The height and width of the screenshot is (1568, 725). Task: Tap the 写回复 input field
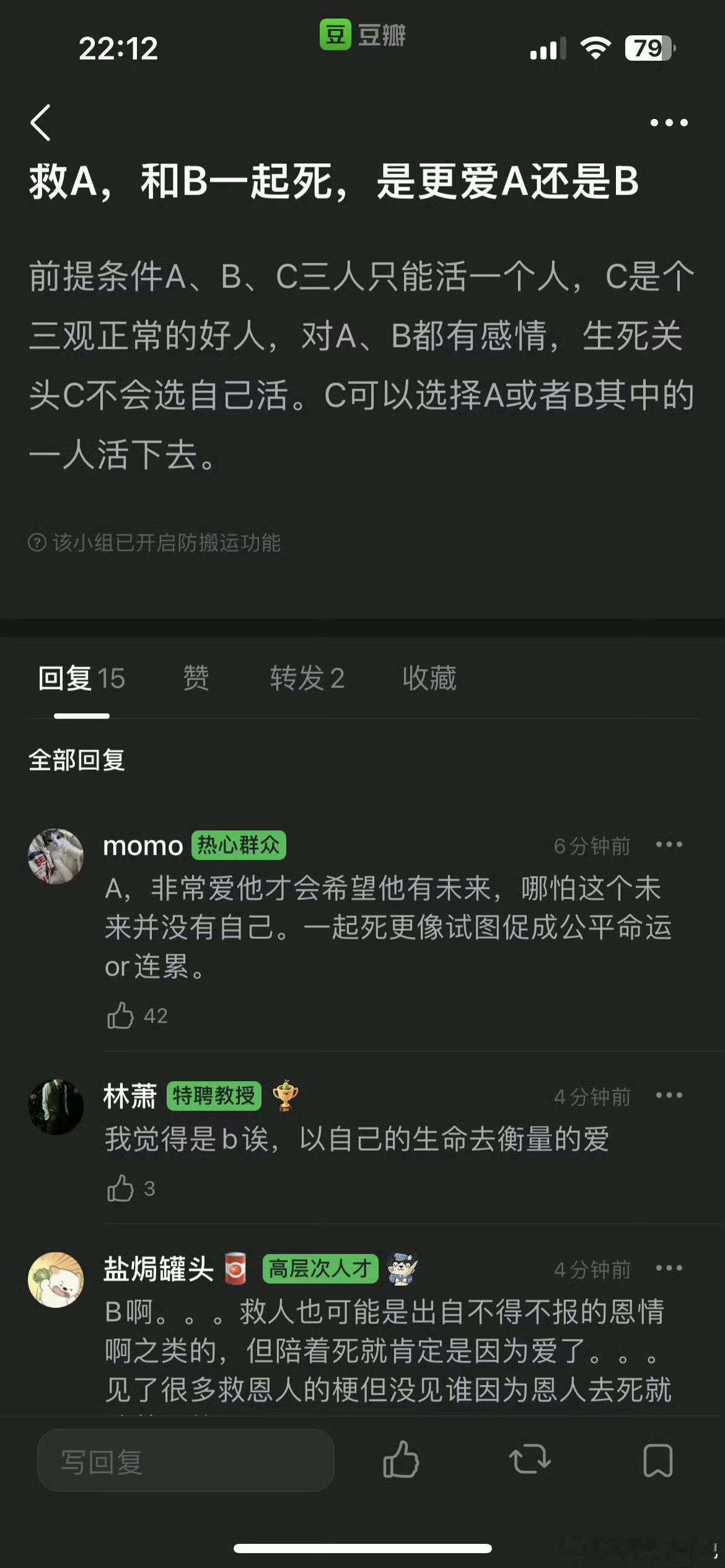tap(186, 1460)
